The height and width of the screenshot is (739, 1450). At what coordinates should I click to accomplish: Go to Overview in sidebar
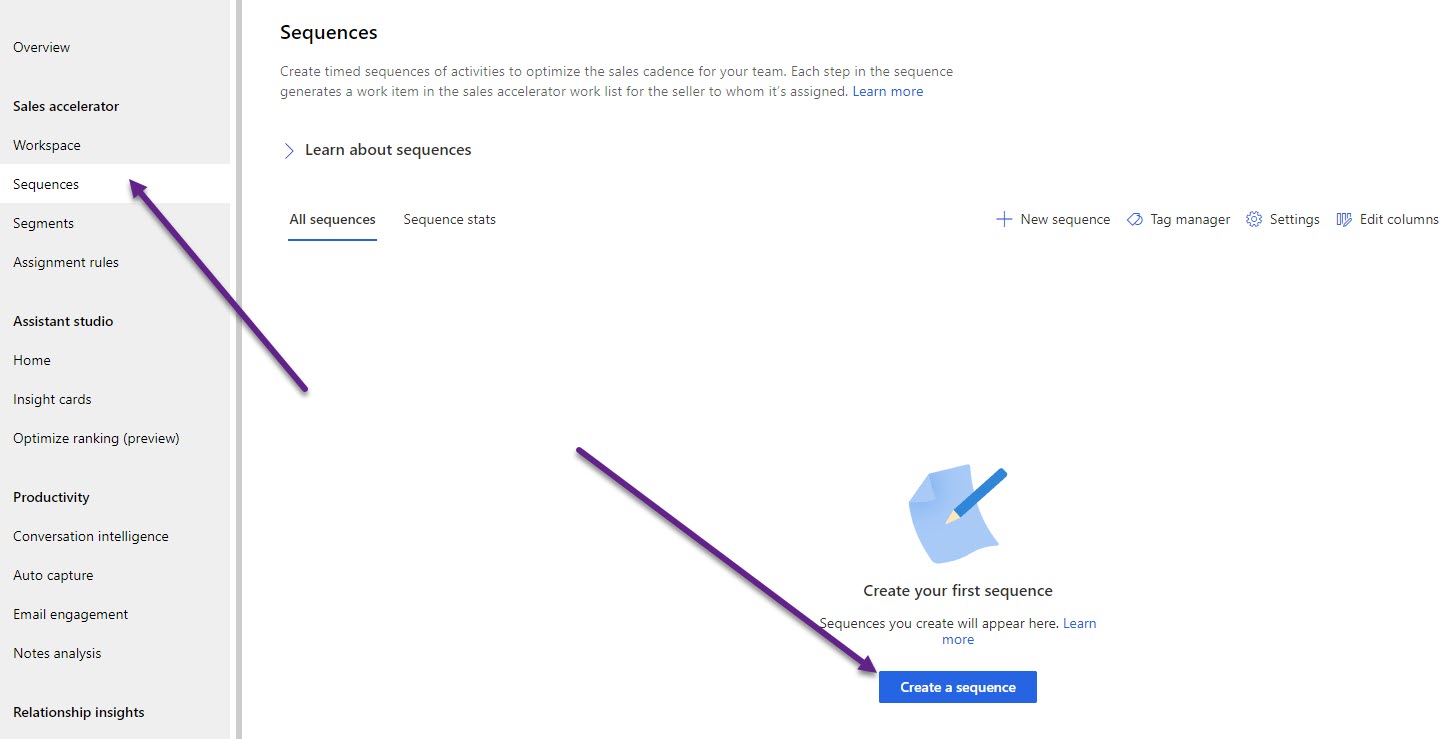point(42,47)
